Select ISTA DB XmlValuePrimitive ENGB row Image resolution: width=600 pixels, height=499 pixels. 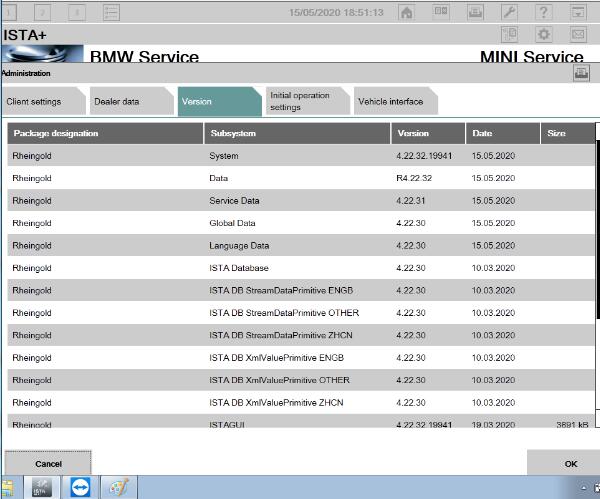click(301, 357)
